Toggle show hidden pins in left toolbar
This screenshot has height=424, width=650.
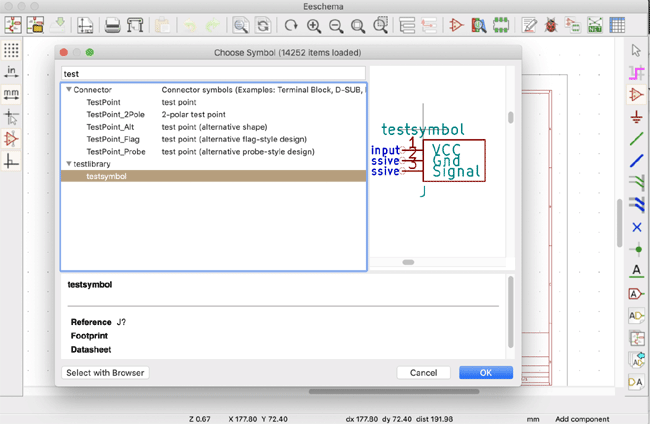(x=11, y=138)
